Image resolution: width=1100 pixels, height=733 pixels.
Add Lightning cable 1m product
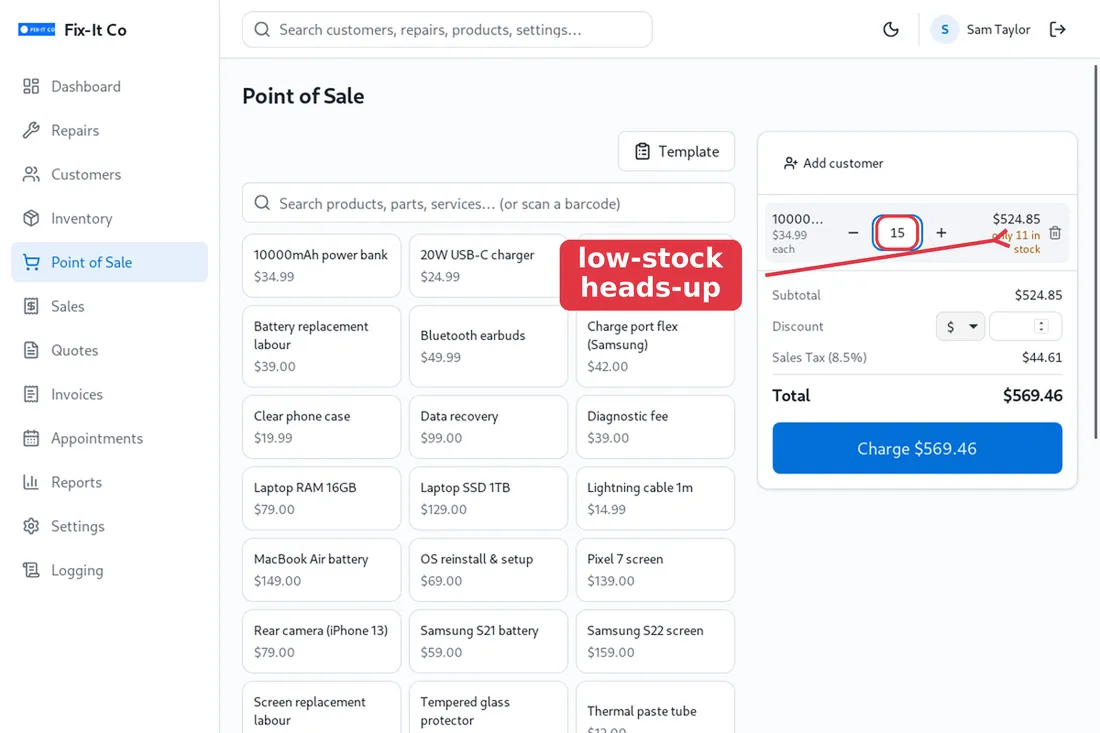click(x=655, y=499)
